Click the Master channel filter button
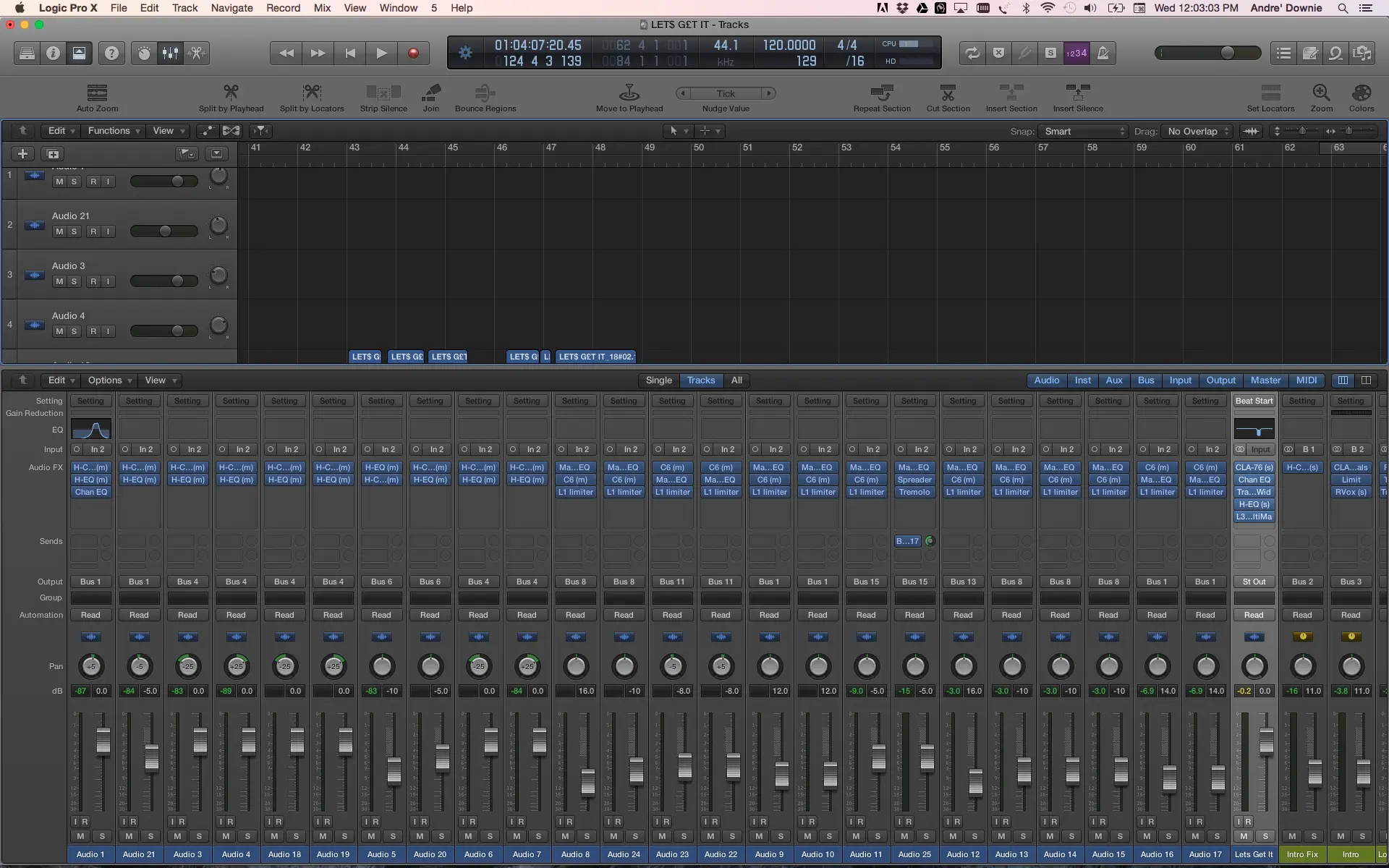 [x=1265, y=380]
